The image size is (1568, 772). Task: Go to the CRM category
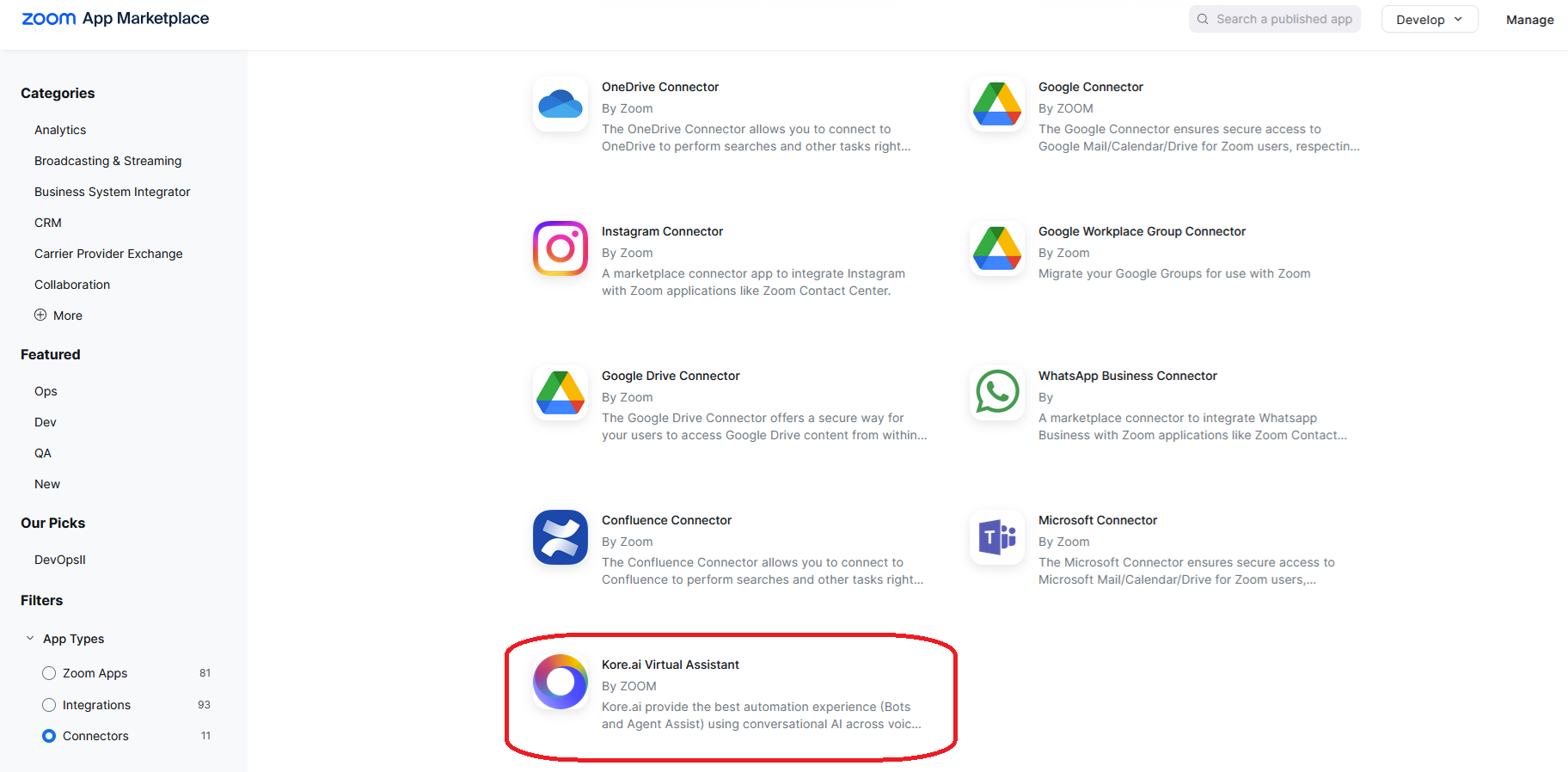point(48,223)
